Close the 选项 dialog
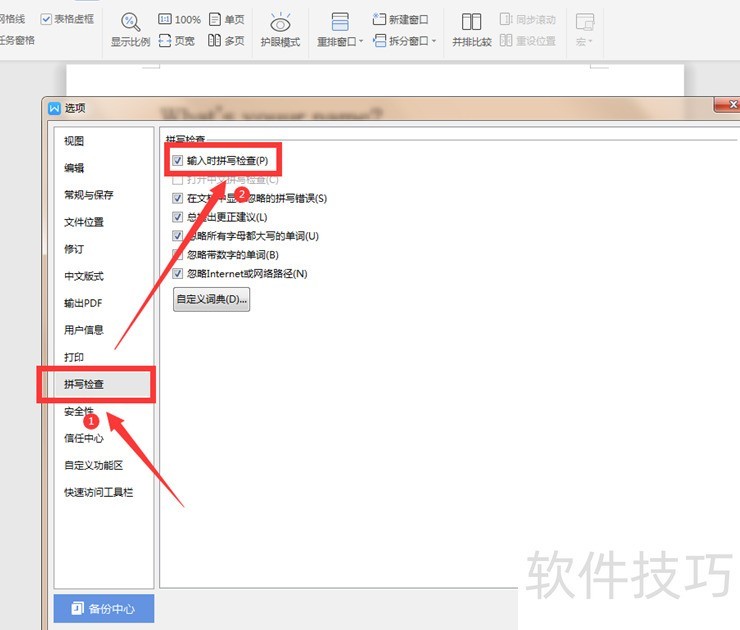The width and height of the screenshot is (740, 630). 728,105
